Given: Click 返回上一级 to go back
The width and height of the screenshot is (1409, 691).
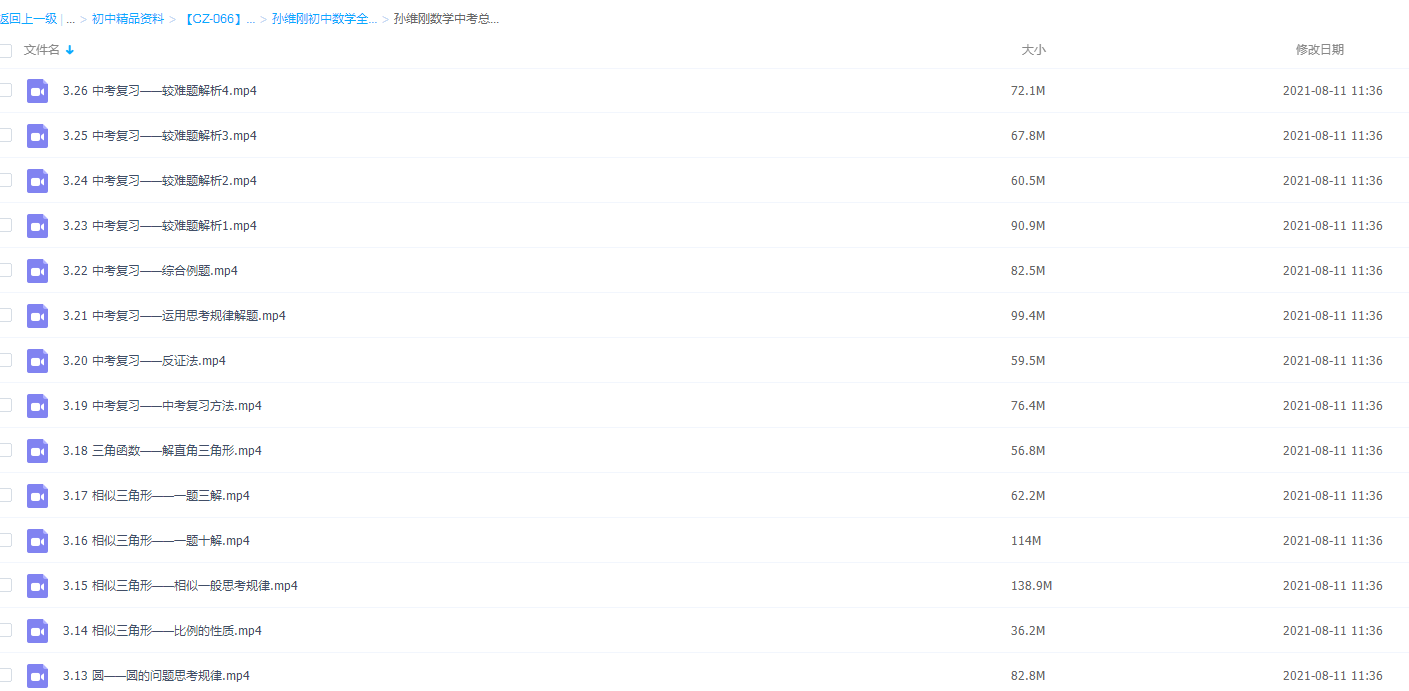Looking at the screenshot, I should point(28,19).
